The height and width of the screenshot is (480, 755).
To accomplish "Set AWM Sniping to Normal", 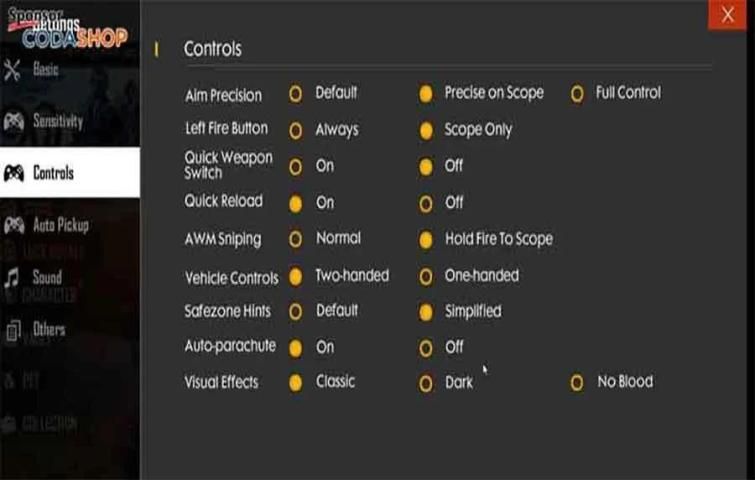I will [x=296, y=239].
